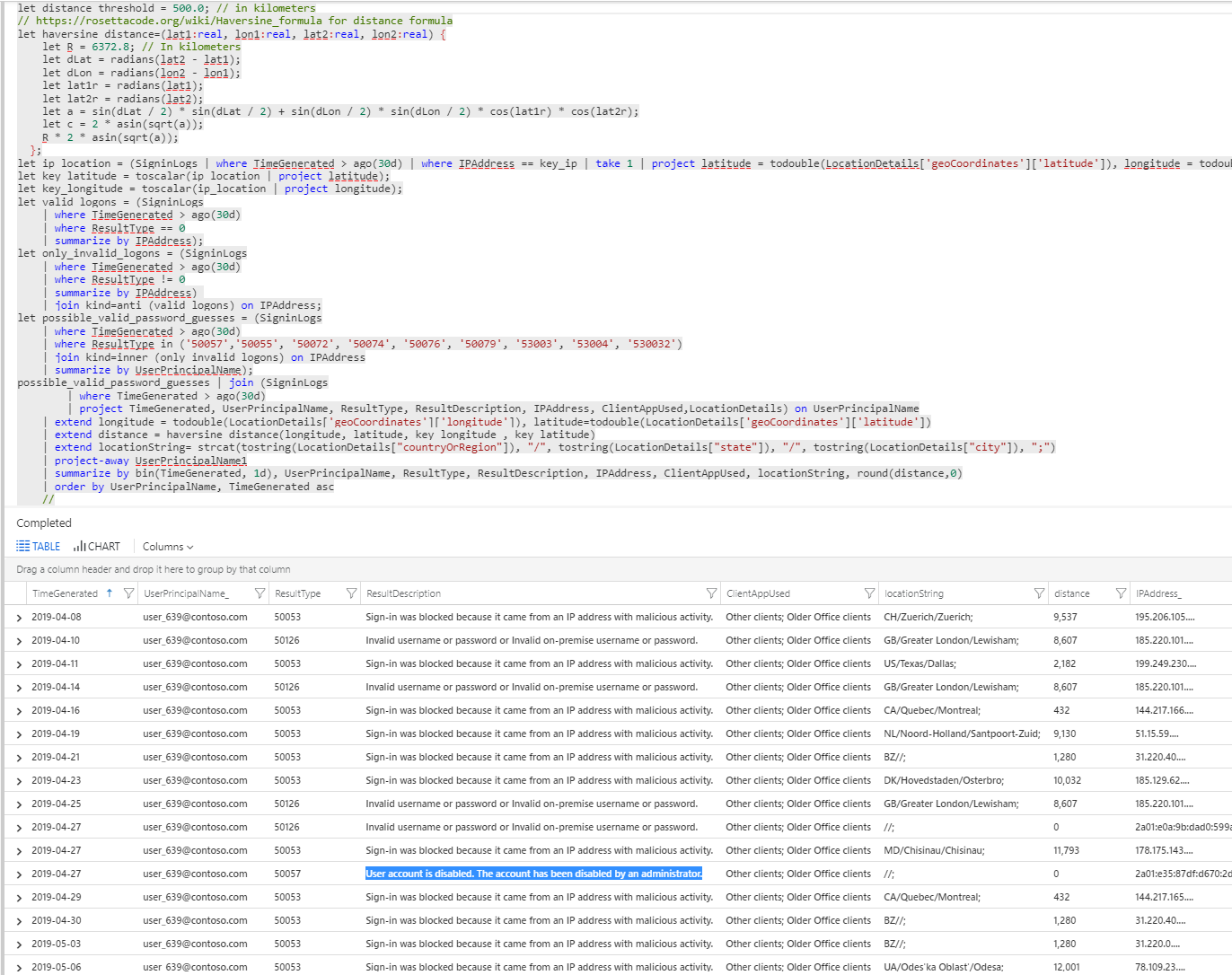The width and height of the screenshot is (1232, 975).
Task: Expand the 2019-04-10 result row
Action: (19, 641)
